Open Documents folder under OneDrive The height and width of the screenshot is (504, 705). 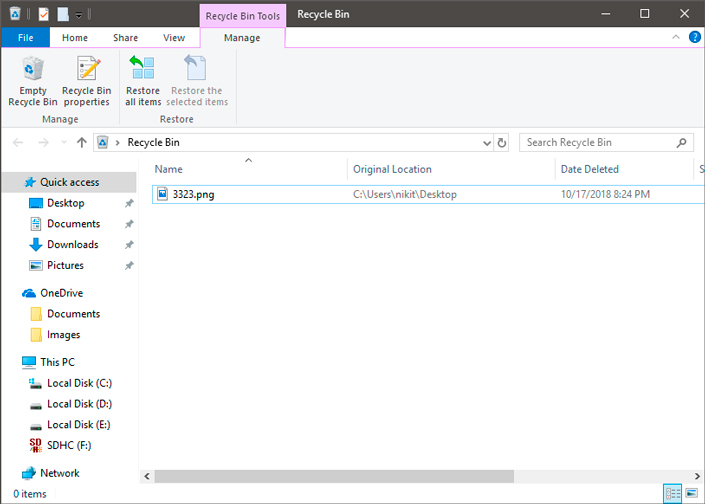pyautogui.click(x=74, y=314)
